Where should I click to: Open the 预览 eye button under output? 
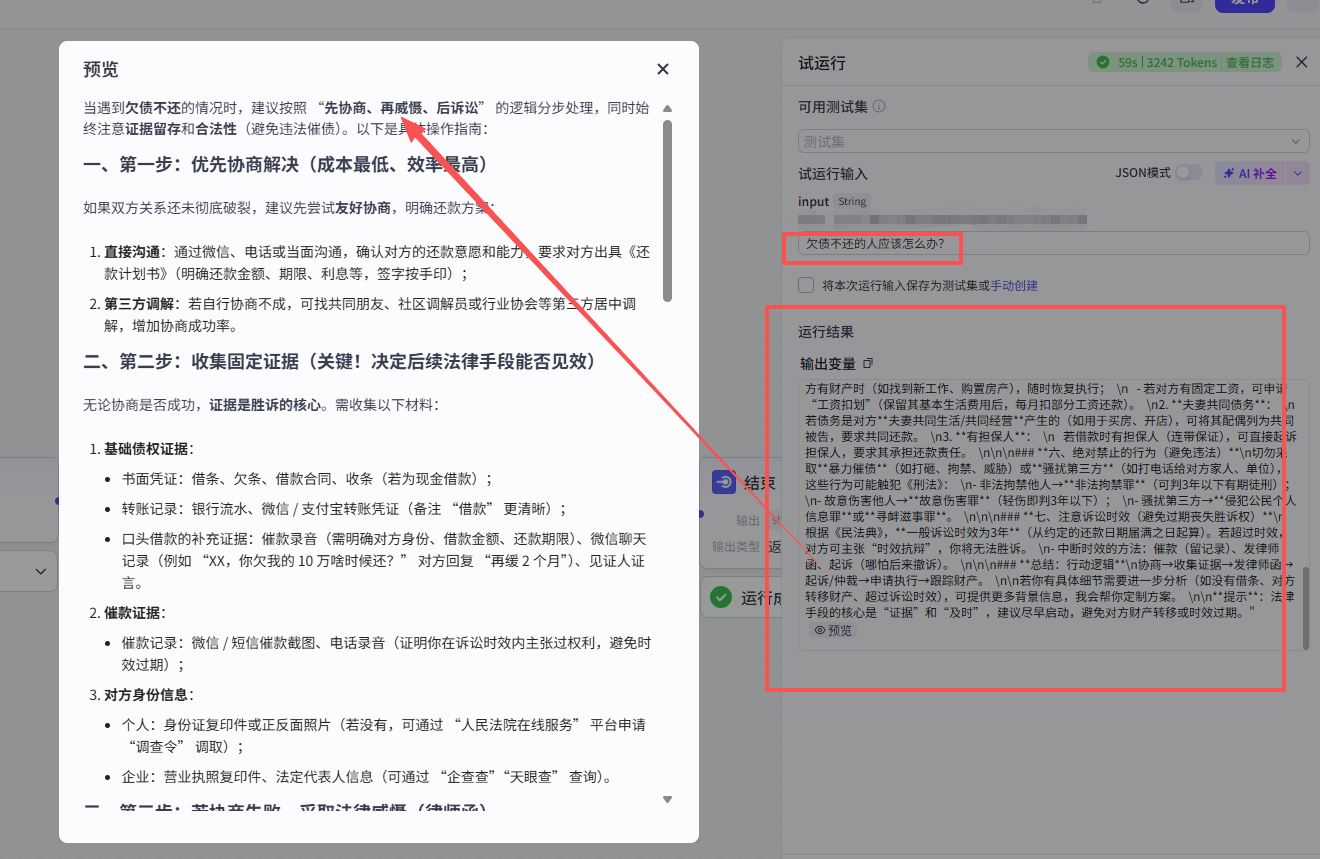[x=833, y=631]
